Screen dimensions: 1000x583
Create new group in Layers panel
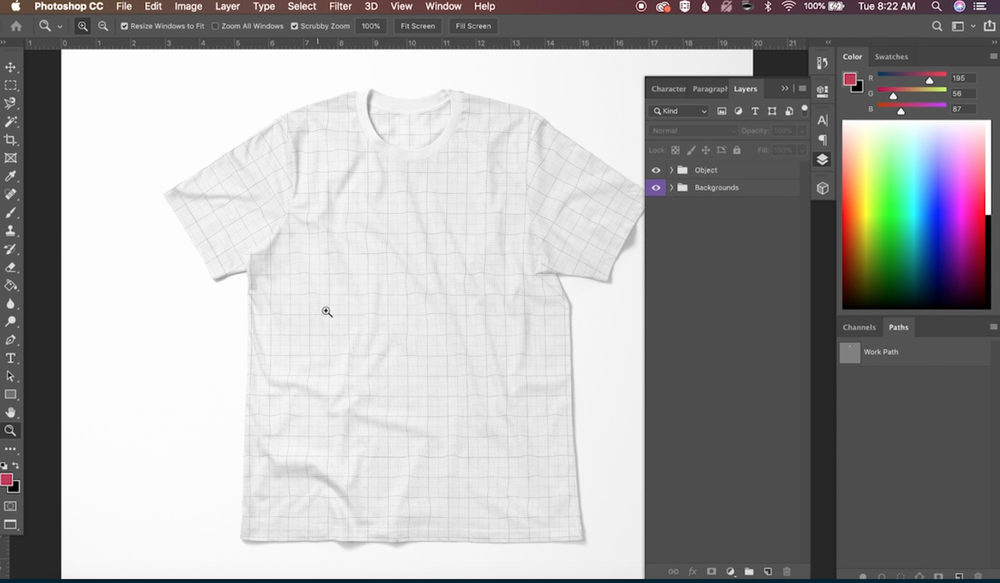[x=749, y=572]
